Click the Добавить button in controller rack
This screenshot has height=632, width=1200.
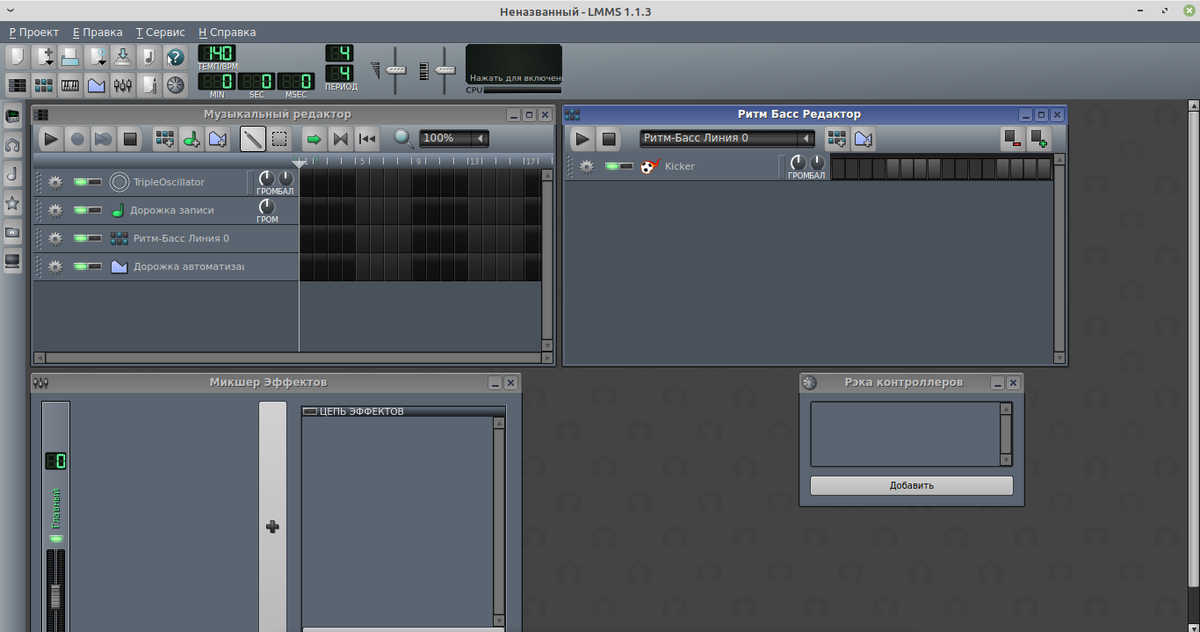coord(911,485)
